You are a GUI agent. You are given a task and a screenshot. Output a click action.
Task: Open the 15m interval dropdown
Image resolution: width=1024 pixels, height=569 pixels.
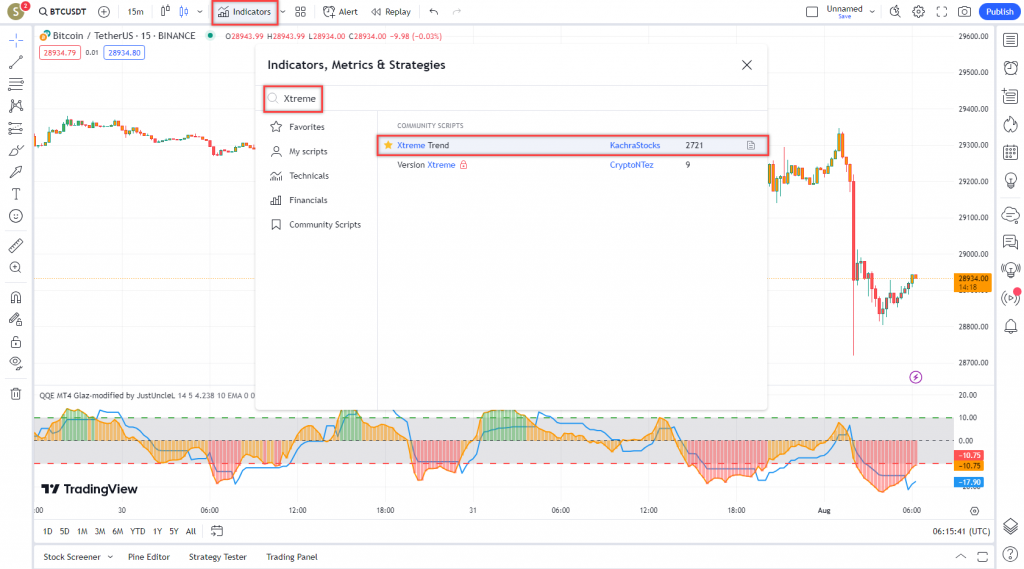coord(135,12)
